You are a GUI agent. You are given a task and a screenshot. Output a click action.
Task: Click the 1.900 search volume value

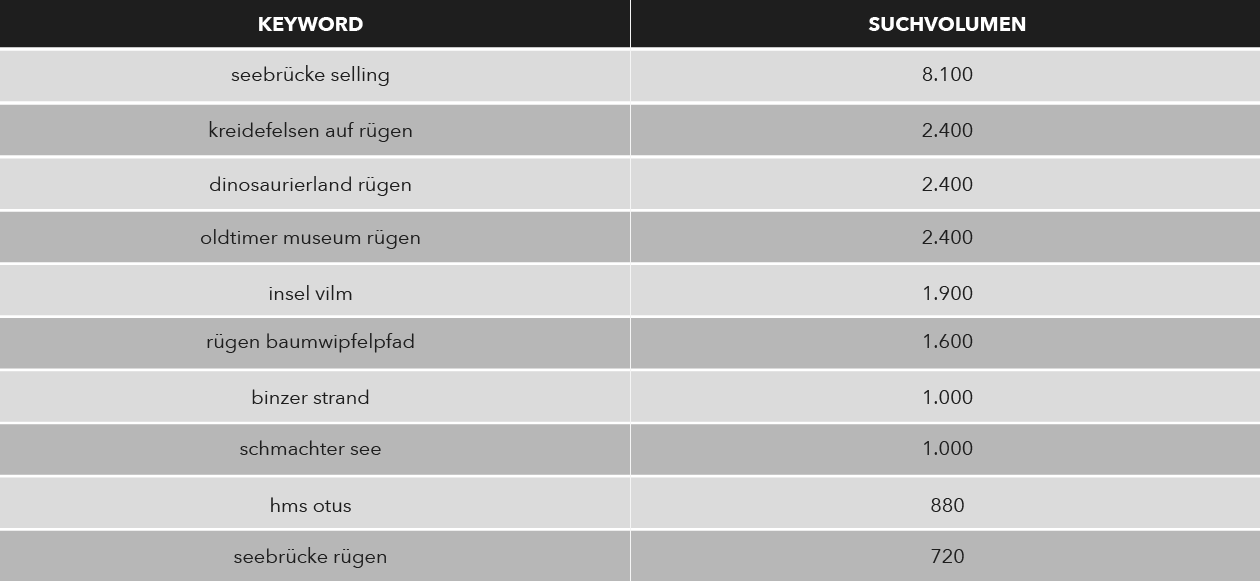[947, 293]
